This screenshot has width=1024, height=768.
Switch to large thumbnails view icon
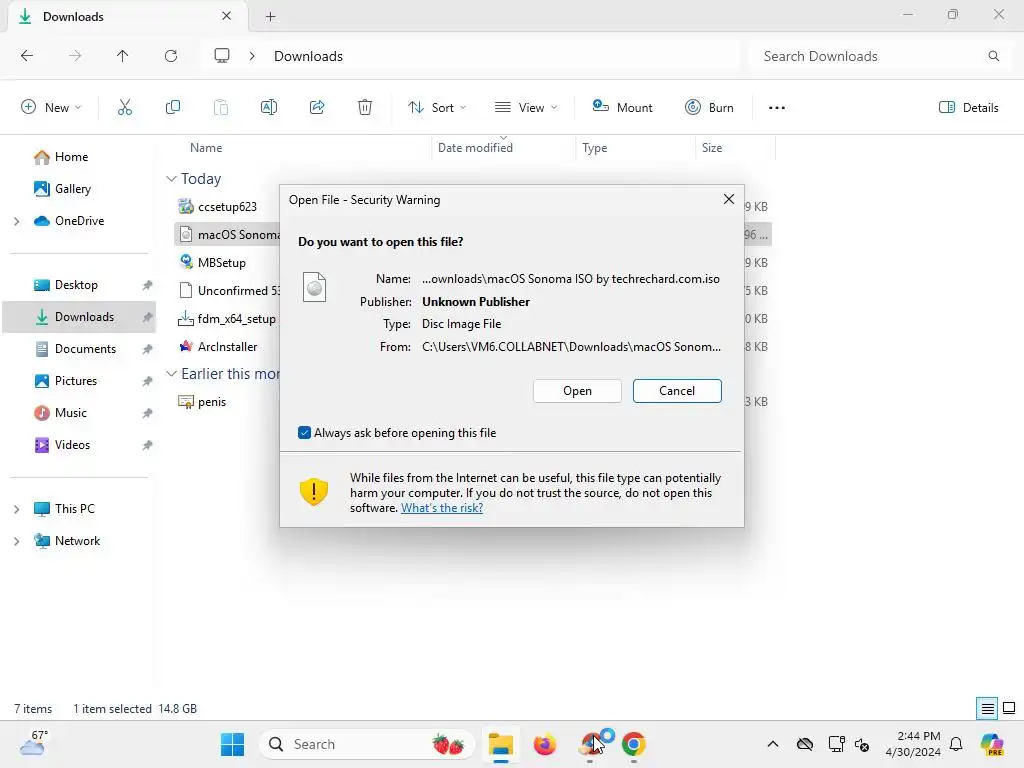pos(1008,708)
